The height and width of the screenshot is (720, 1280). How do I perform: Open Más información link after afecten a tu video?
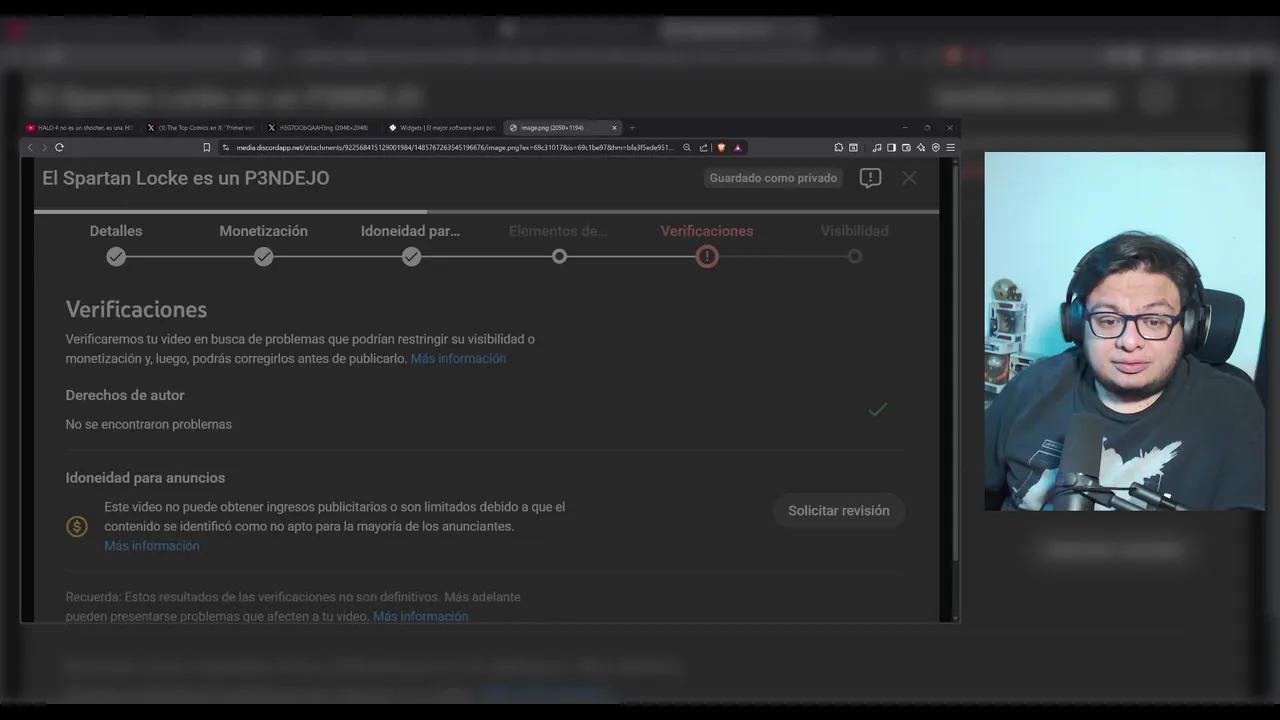pyautogui.click(x=420, y=617)
